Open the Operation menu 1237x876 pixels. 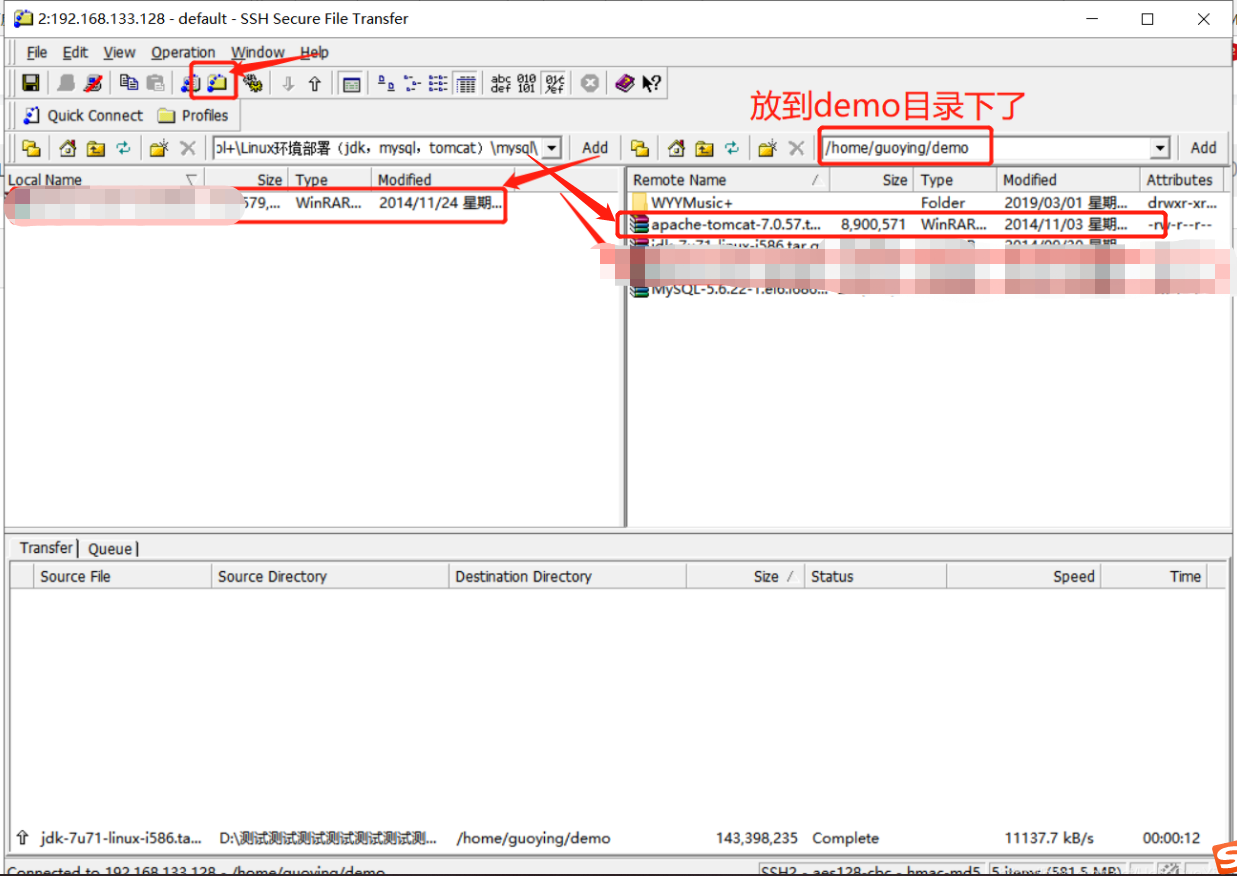pyautogui.click(x=183, y=52)
